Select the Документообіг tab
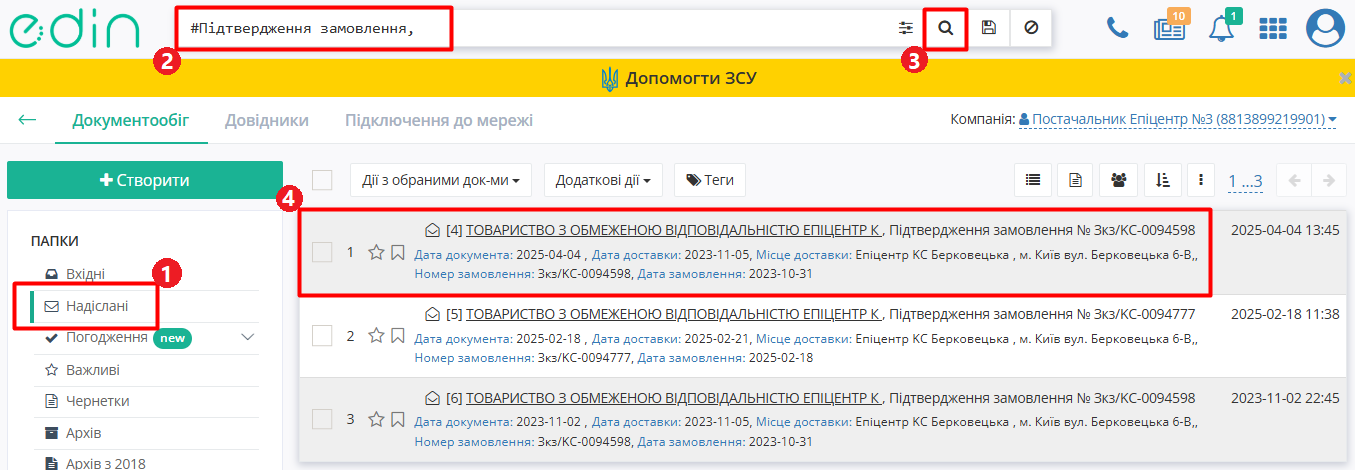1355x470 pixels. (x=130, y=120)
